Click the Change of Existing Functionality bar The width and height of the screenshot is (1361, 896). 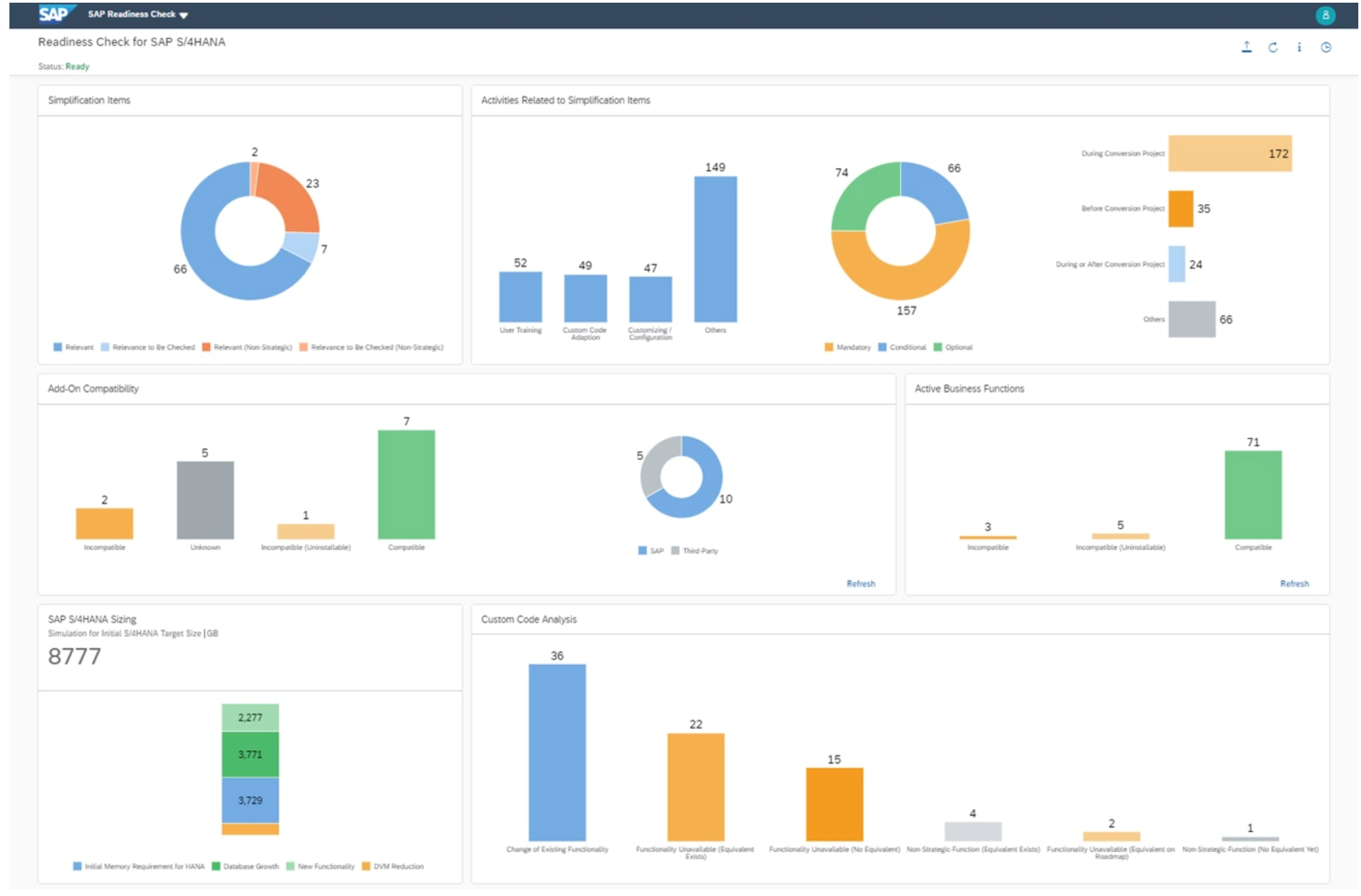click(557, 753)
